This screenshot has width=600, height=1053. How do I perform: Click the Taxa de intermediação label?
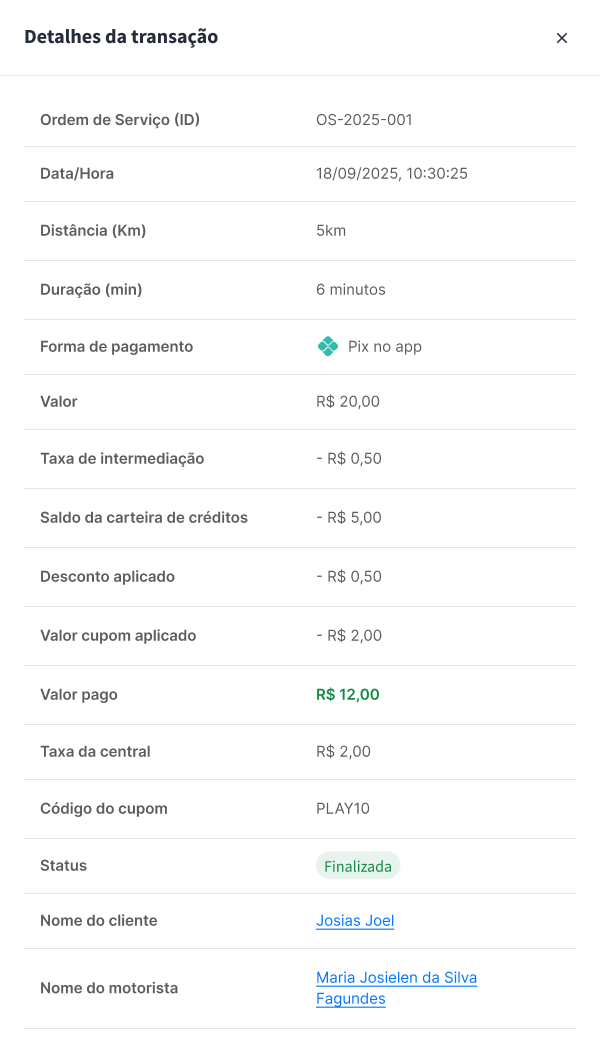pos(122,459)
